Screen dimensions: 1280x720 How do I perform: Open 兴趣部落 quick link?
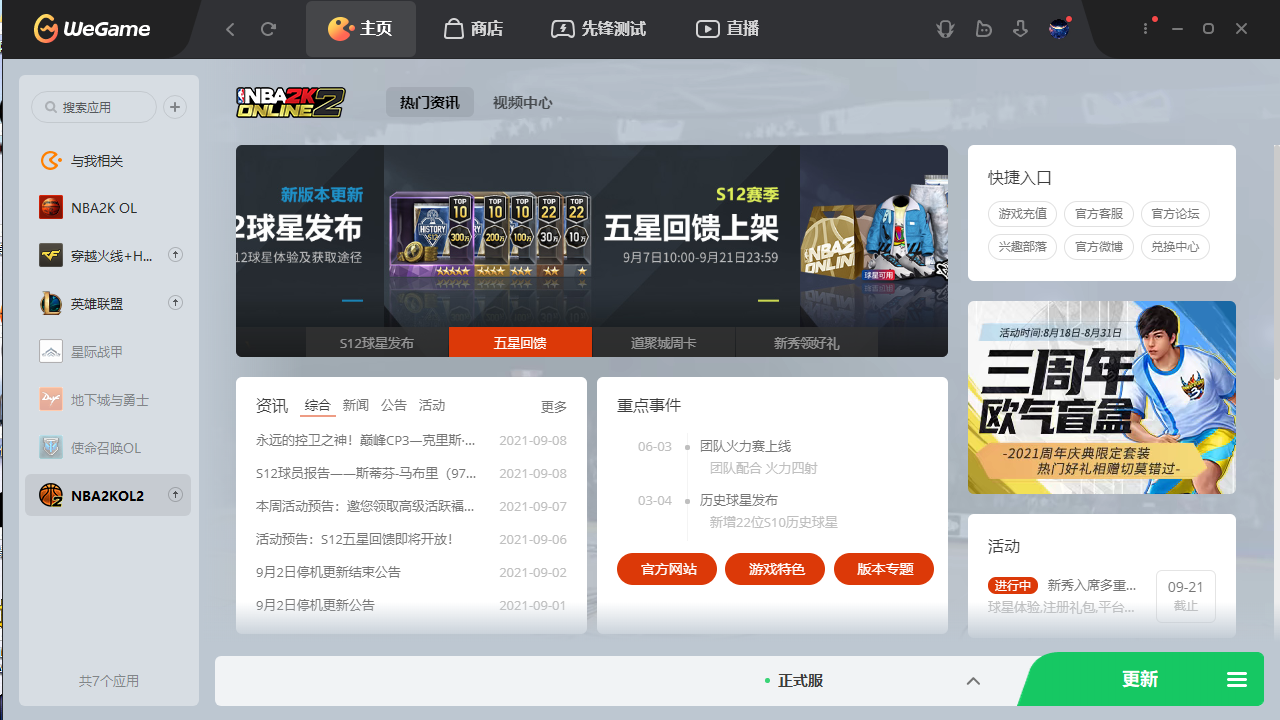[1022, 247]
